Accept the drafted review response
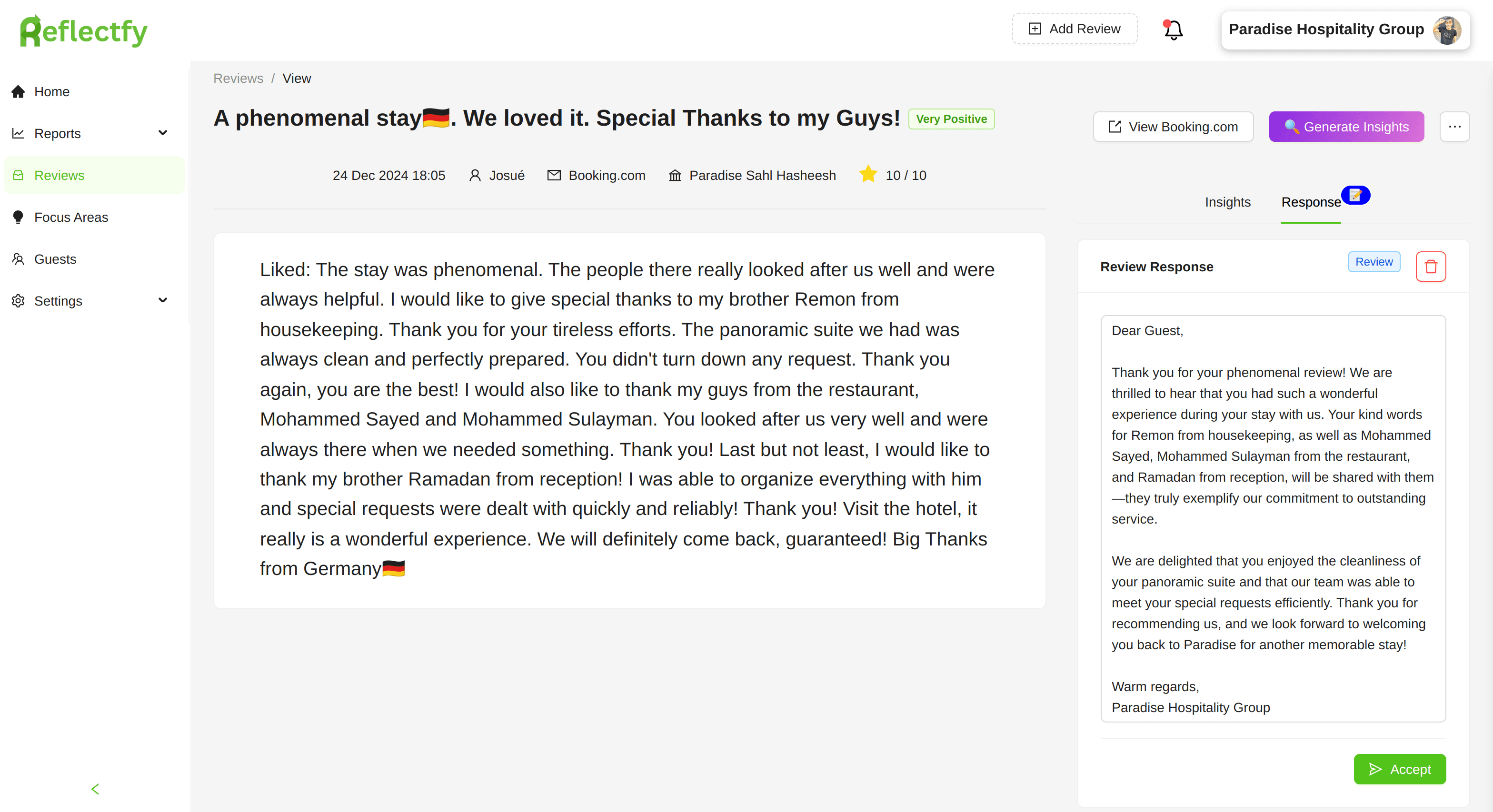1493x812 pixels. [x=1399, y=769]
